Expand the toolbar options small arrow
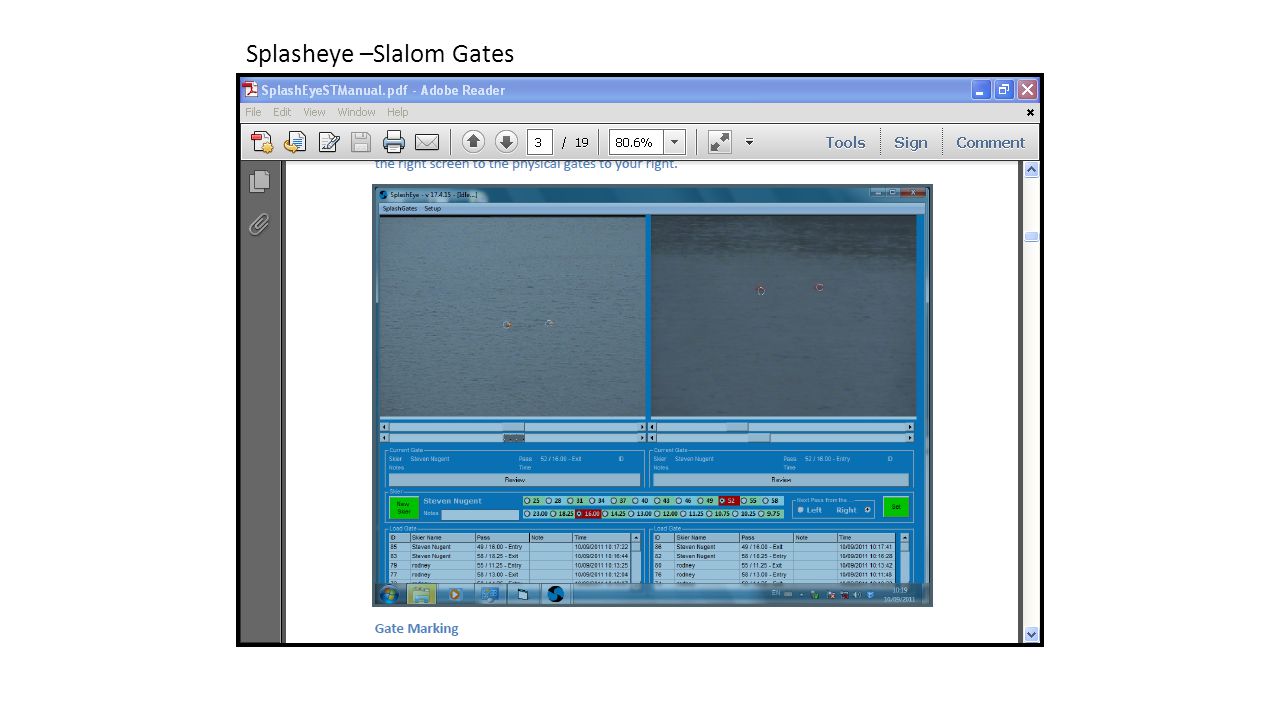This screenshot has height=720, width=1280. (x=749, y=142)
